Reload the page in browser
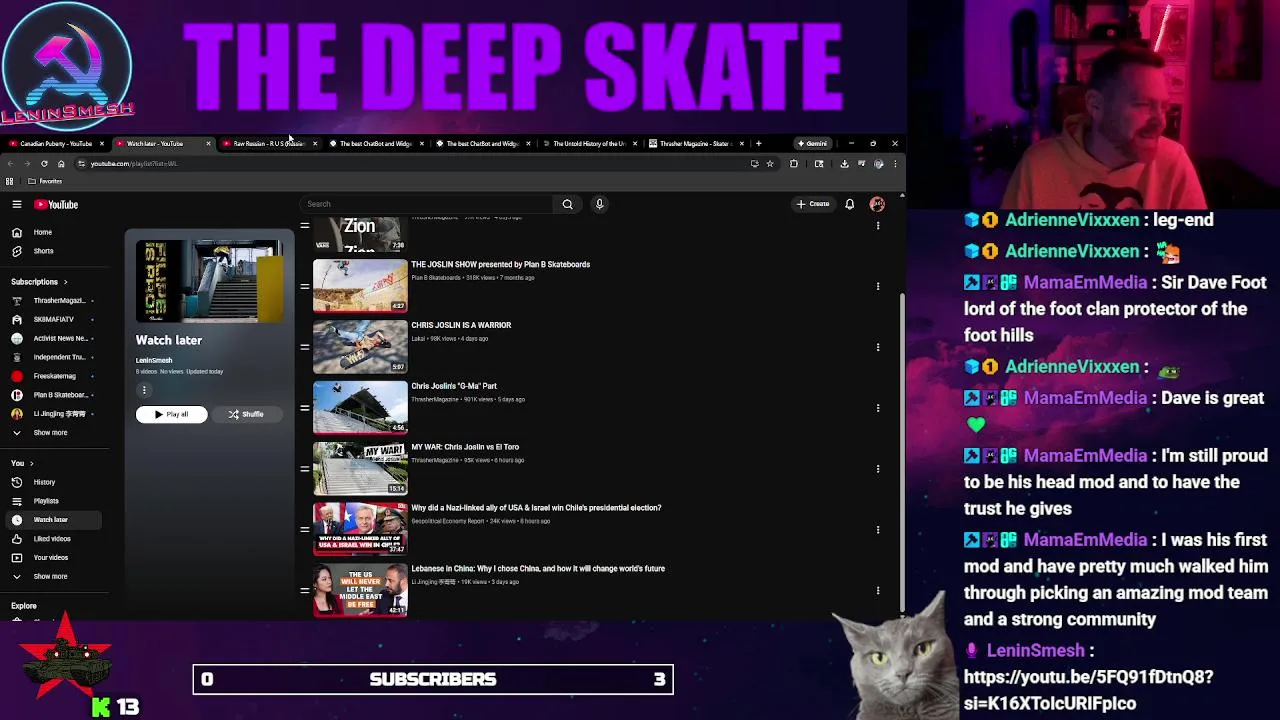1280x720 pixels. pos(44,164)
